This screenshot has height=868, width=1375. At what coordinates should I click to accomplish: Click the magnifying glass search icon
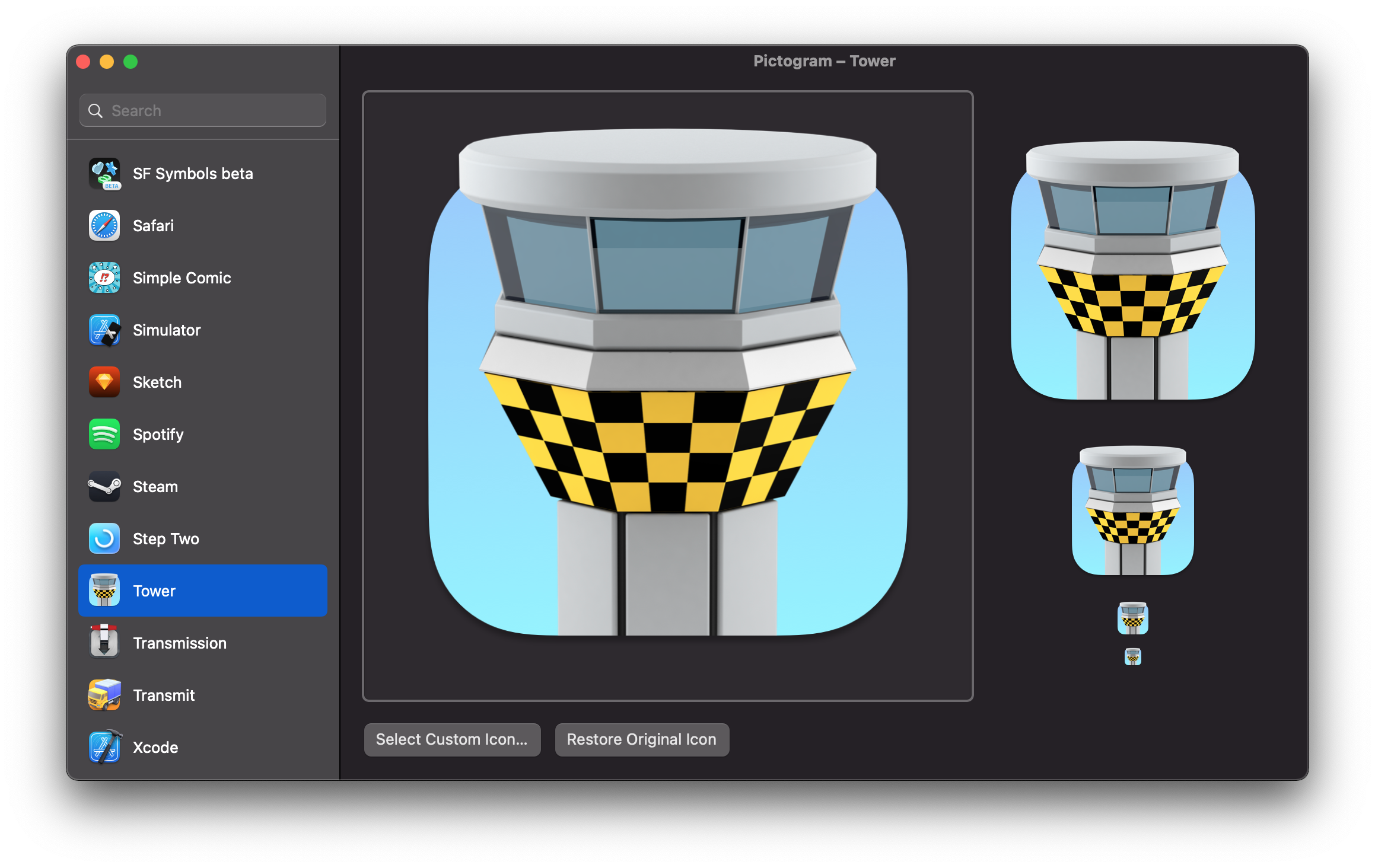coord(95,111)
